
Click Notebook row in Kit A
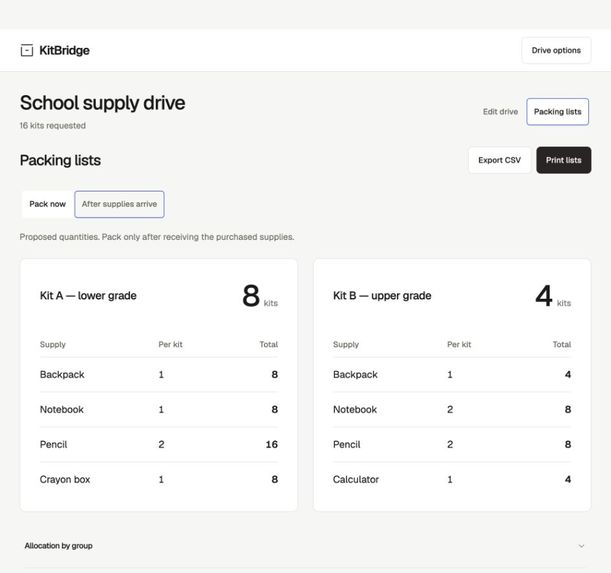159,409
